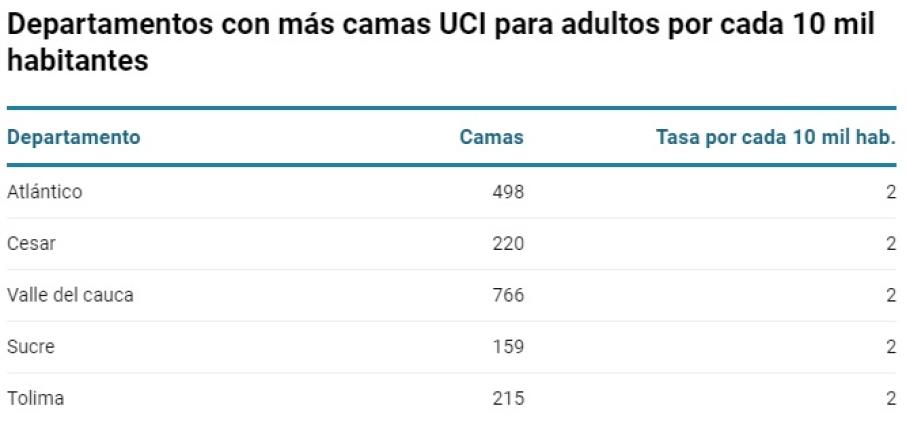Click the rate value in the Cesar row

(890, 243)
